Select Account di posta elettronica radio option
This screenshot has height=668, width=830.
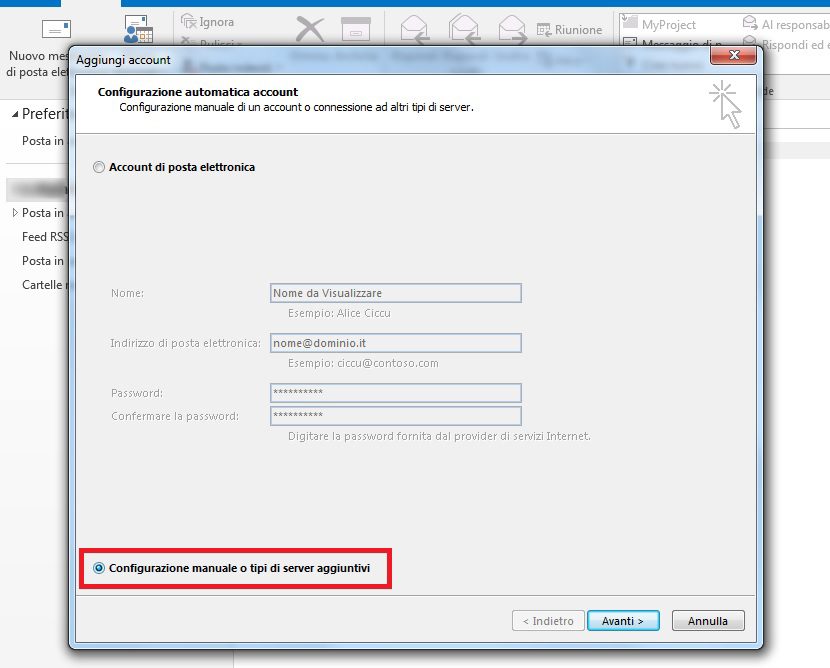pos(98,167)
